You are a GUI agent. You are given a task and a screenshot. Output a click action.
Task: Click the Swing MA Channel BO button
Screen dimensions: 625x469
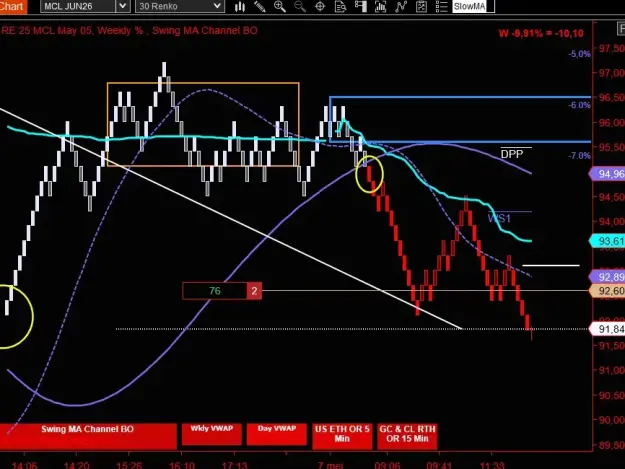88,436
